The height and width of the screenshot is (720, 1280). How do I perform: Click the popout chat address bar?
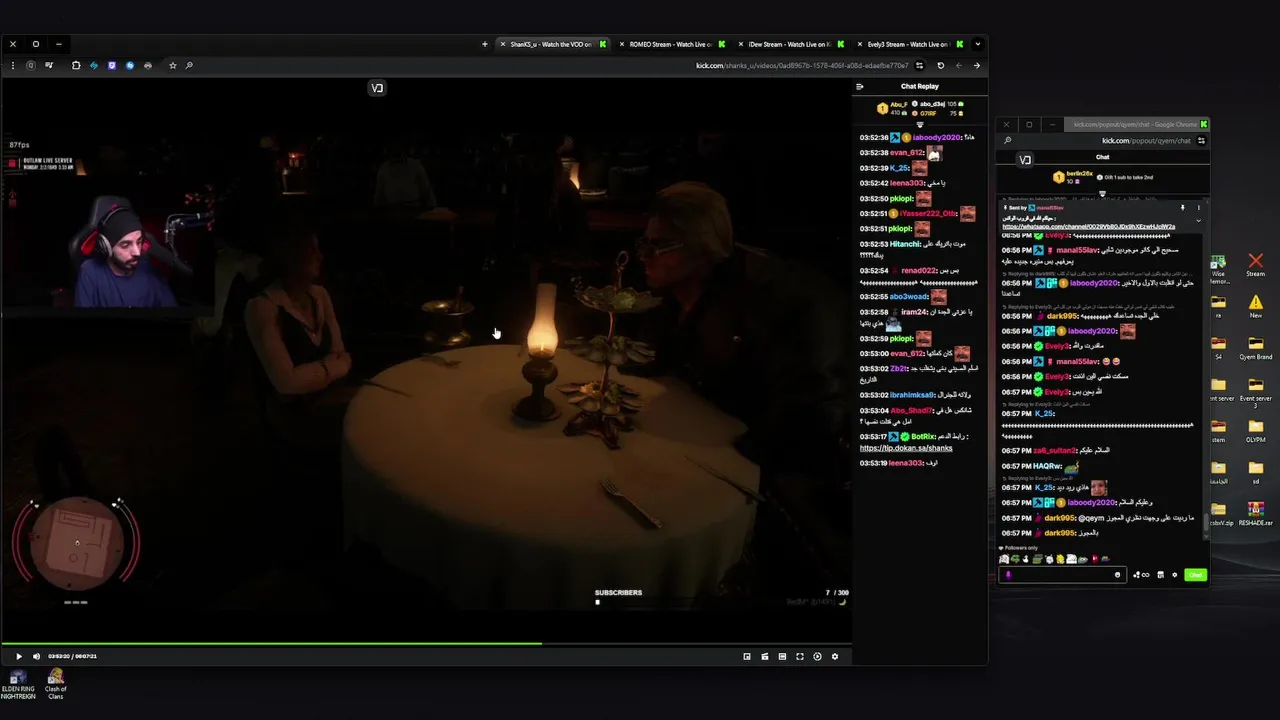(x=1146, y=141)
